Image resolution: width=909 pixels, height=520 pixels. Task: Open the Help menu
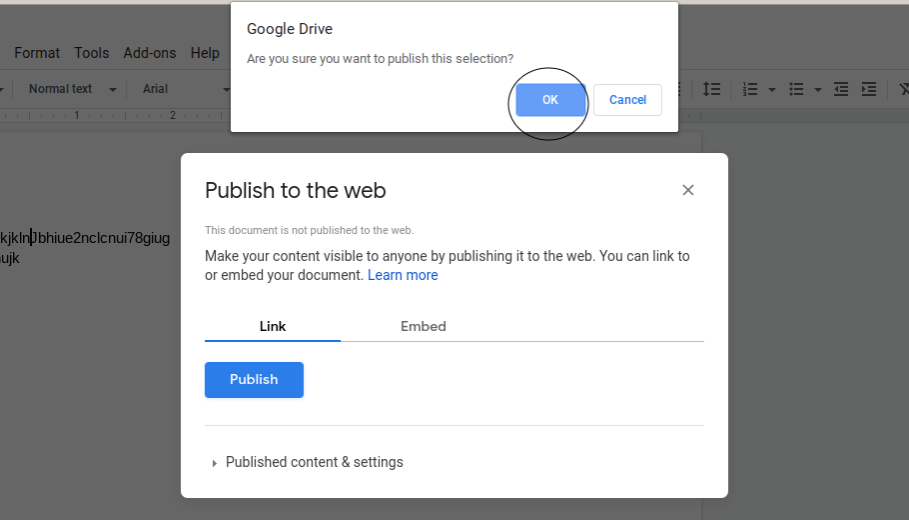click(x=205, y=53)
